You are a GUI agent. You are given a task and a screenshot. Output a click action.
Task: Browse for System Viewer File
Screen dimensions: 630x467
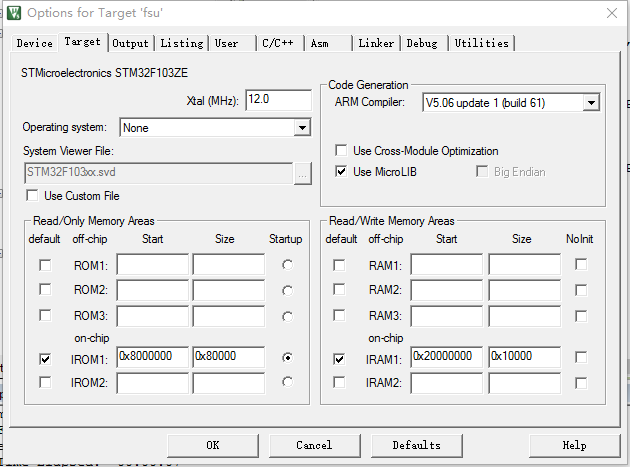(x=303, y=173)
